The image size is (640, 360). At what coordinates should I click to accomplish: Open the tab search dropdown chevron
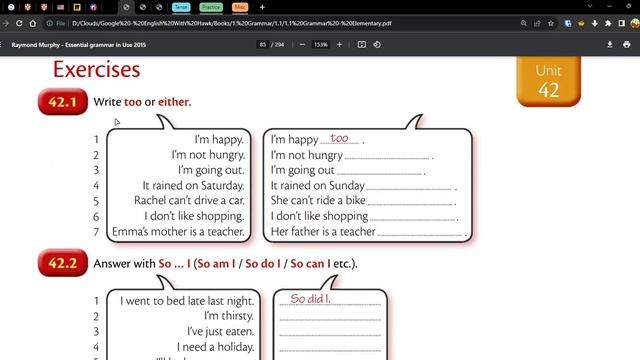click(590, 6)
